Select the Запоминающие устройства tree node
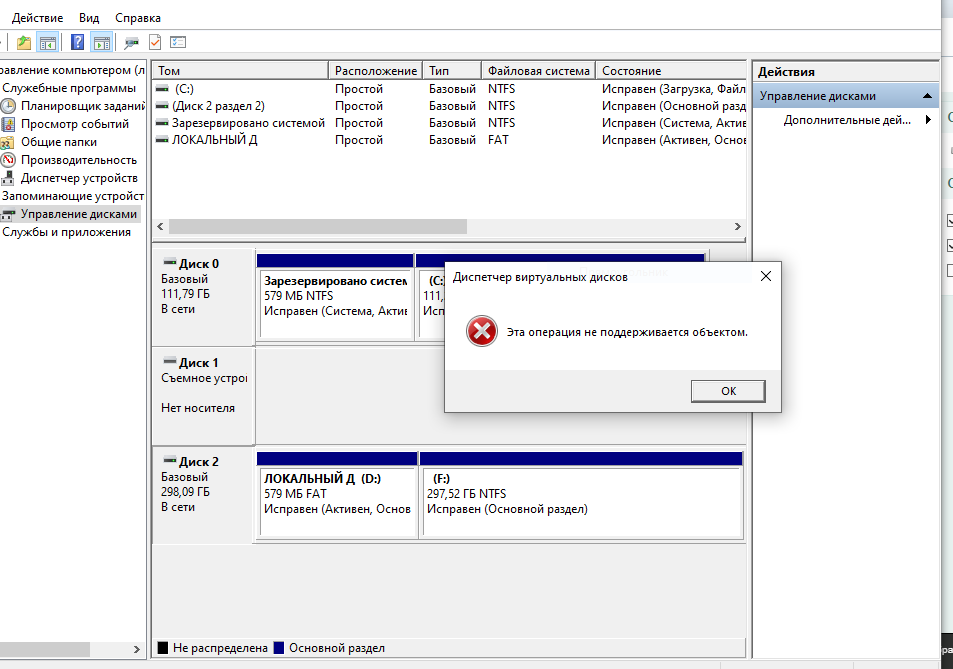 72,196
